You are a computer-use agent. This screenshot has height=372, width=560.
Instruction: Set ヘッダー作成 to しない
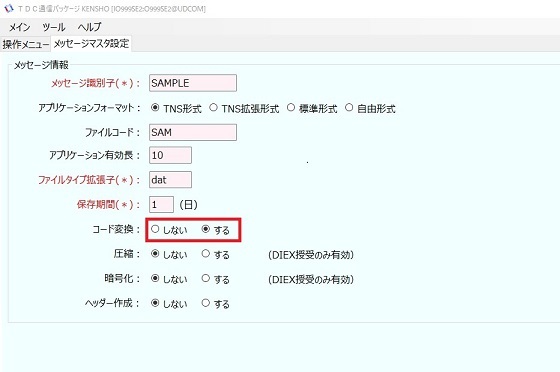[155, 303]
